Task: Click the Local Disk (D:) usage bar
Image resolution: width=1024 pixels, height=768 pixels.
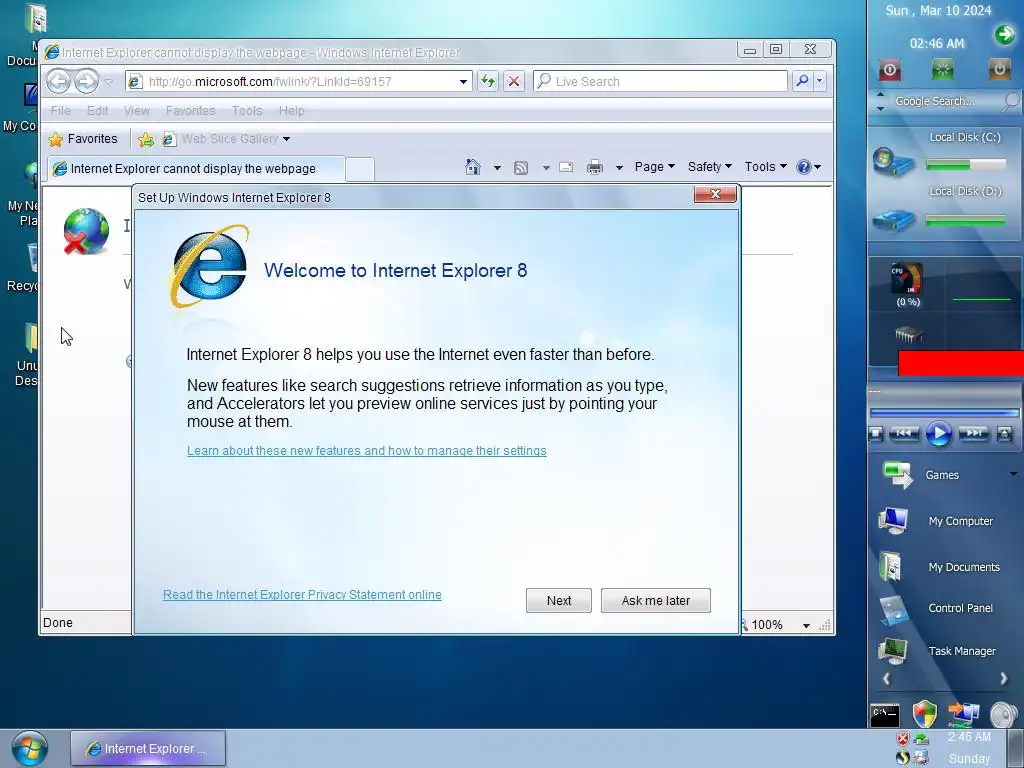Action: tap(966, 221)
